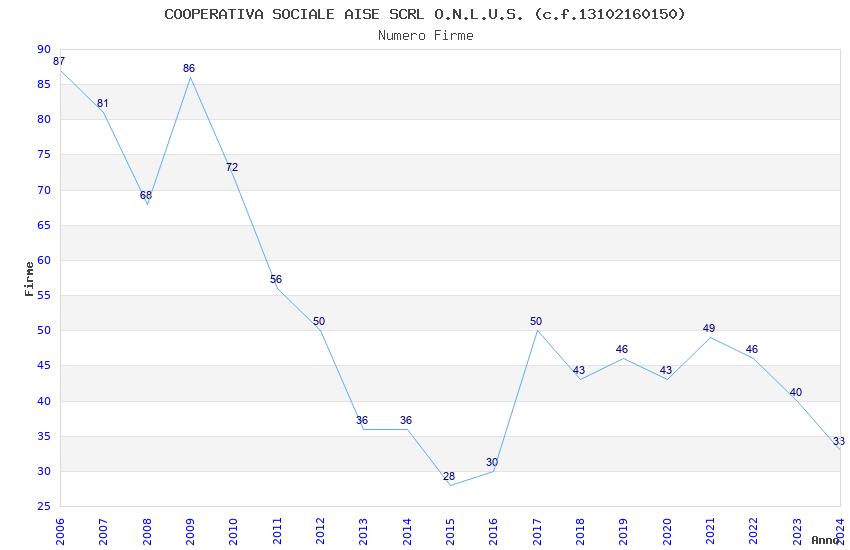Select the 2016 year label
The height and width of the screenshot is (550, 850).
pyautogui.click(x=494, y=531)
